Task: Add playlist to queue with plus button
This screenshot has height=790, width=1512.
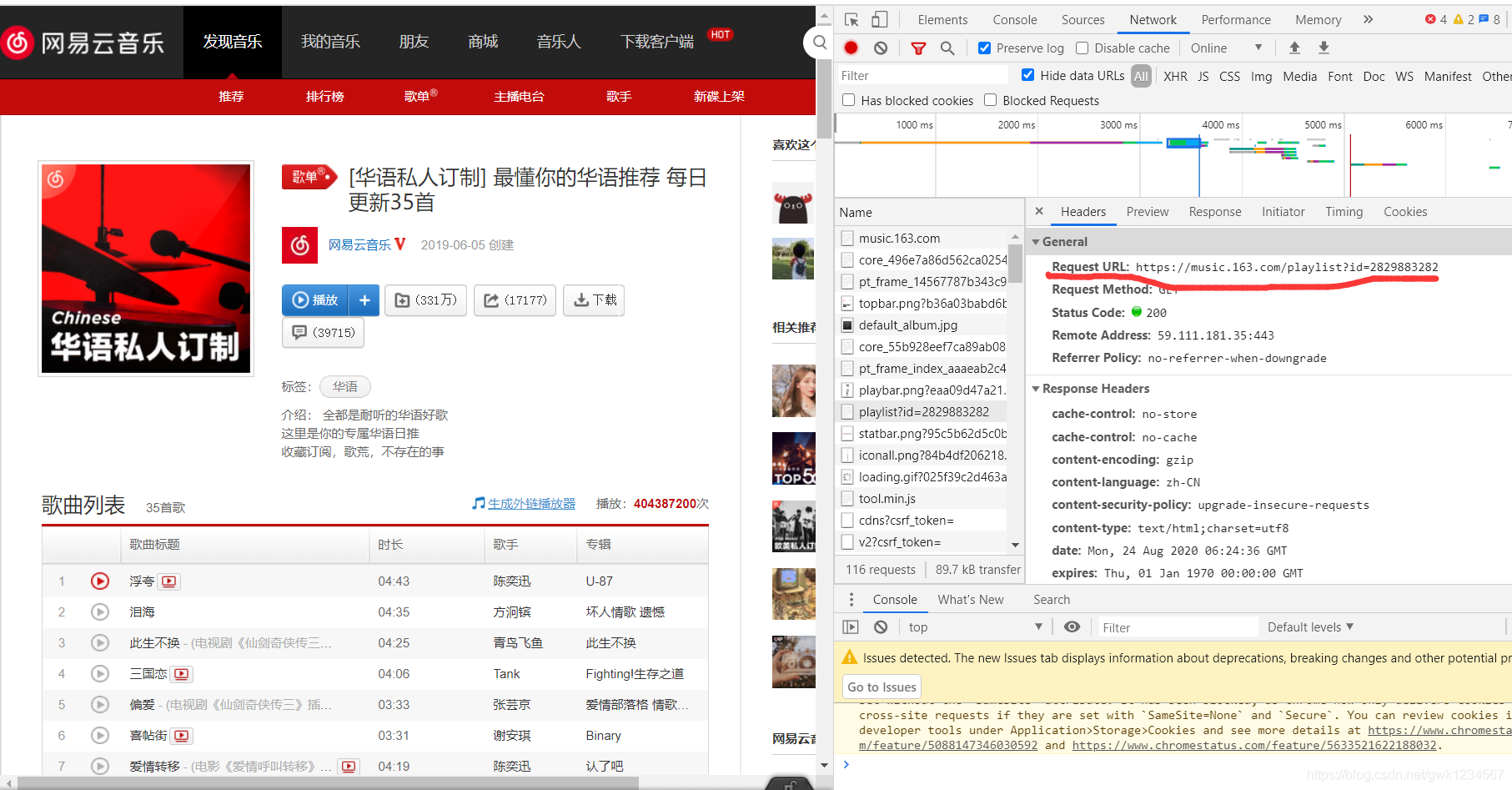Action: pyautogui.click(x=364, y=299)
